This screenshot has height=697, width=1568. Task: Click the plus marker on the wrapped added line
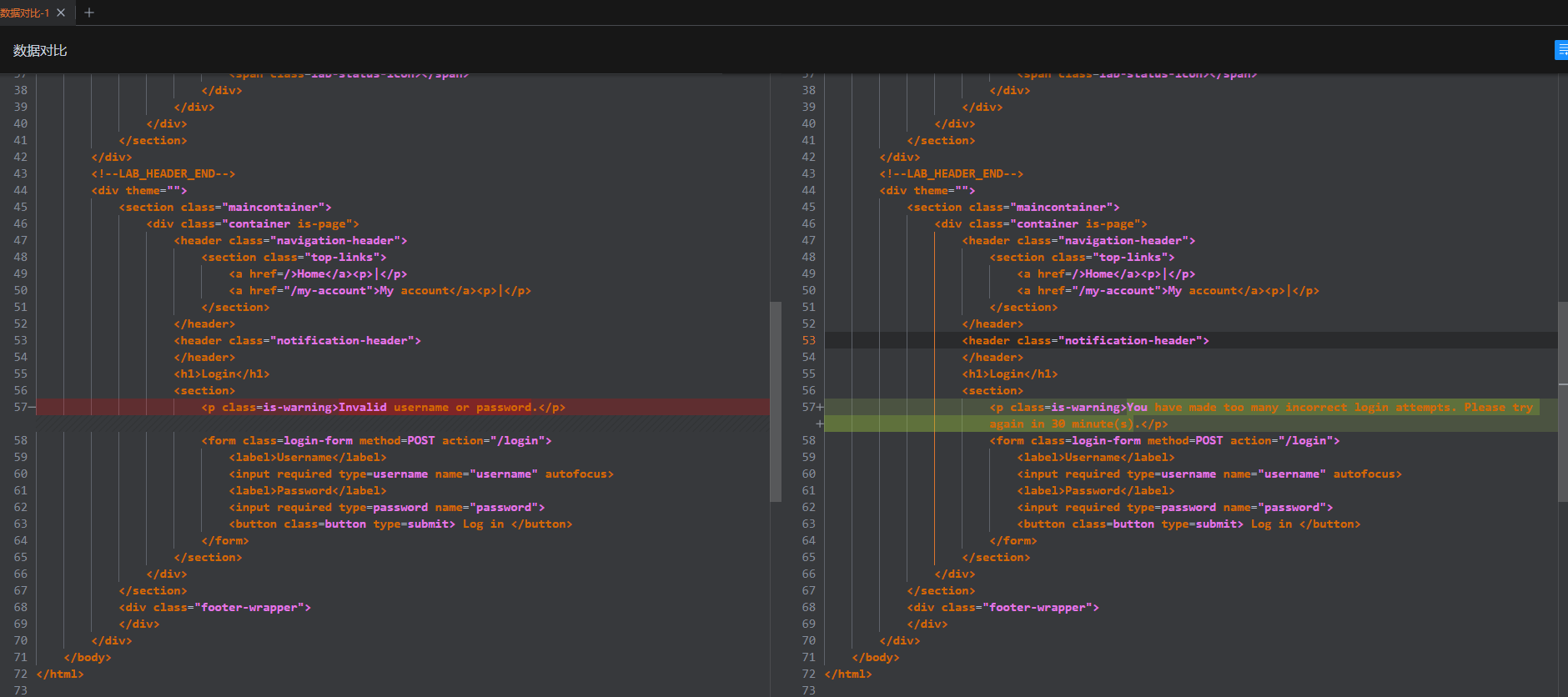pos(820,424)
